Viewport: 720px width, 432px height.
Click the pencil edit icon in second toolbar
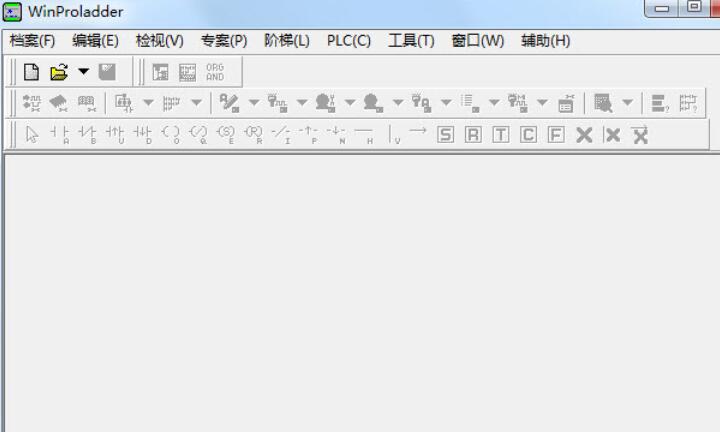229,103
